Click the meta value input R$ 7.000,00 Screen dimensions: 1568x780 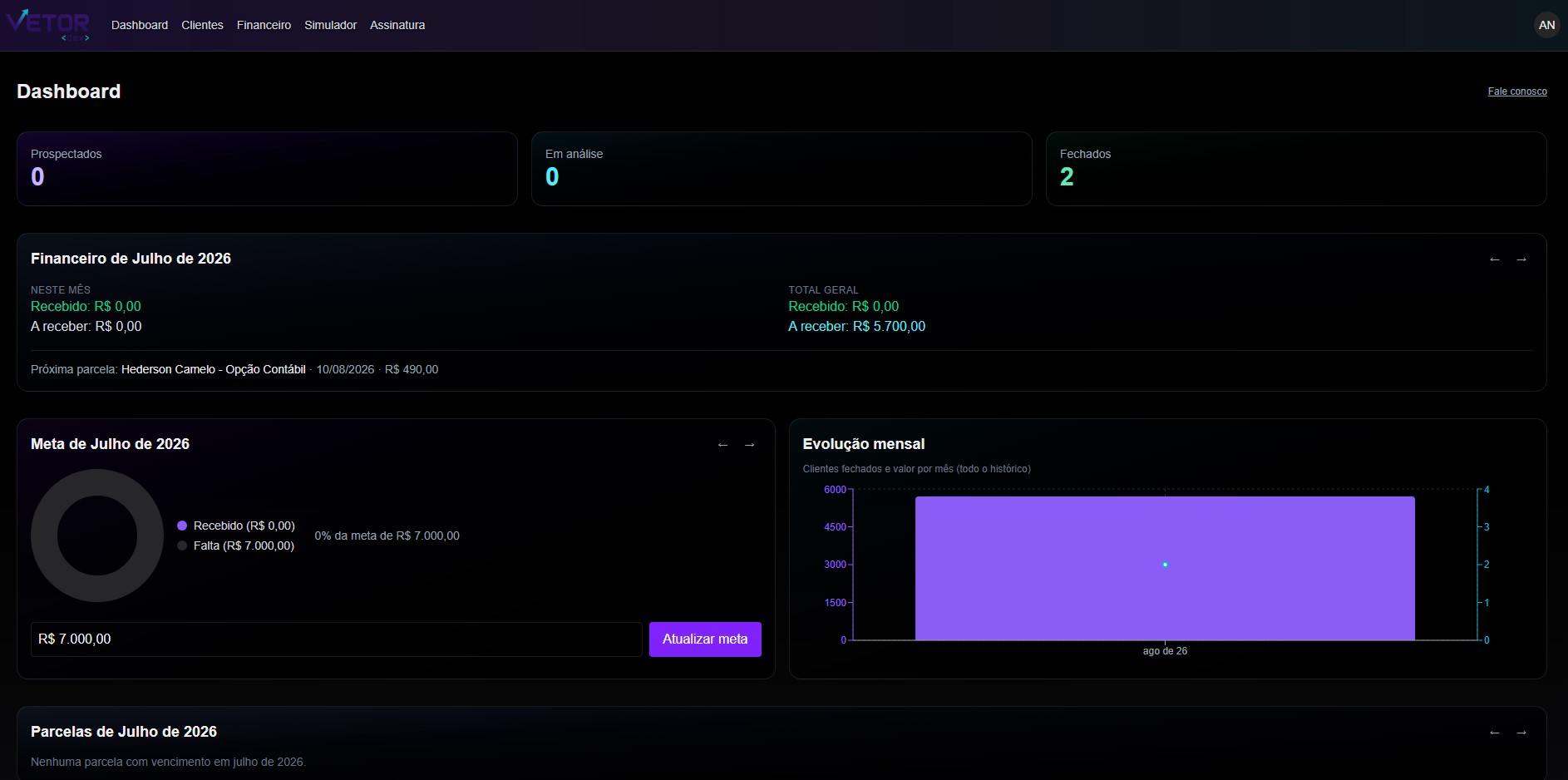[337, 639]
